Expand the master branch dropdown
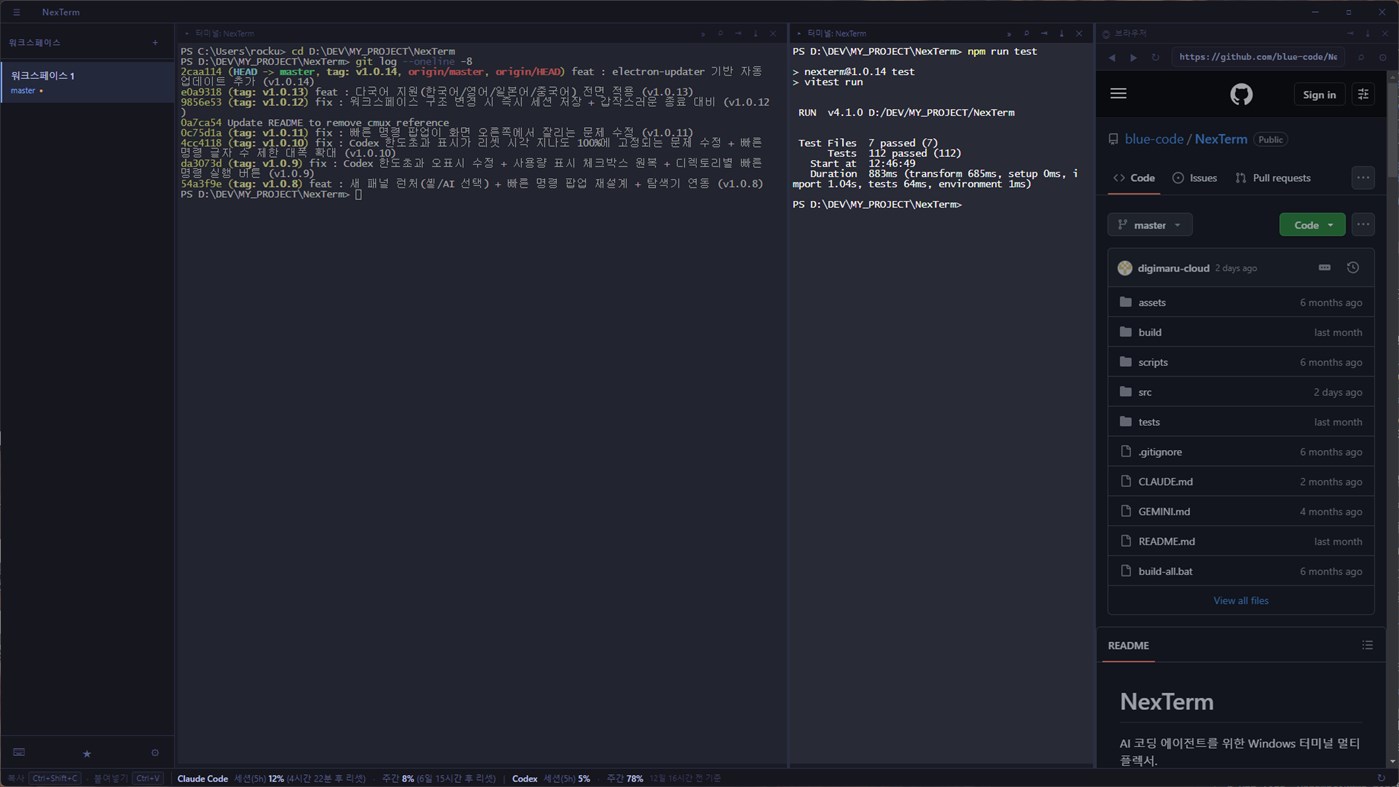Screen dimensions: 1399x787 coord(1150,225)
